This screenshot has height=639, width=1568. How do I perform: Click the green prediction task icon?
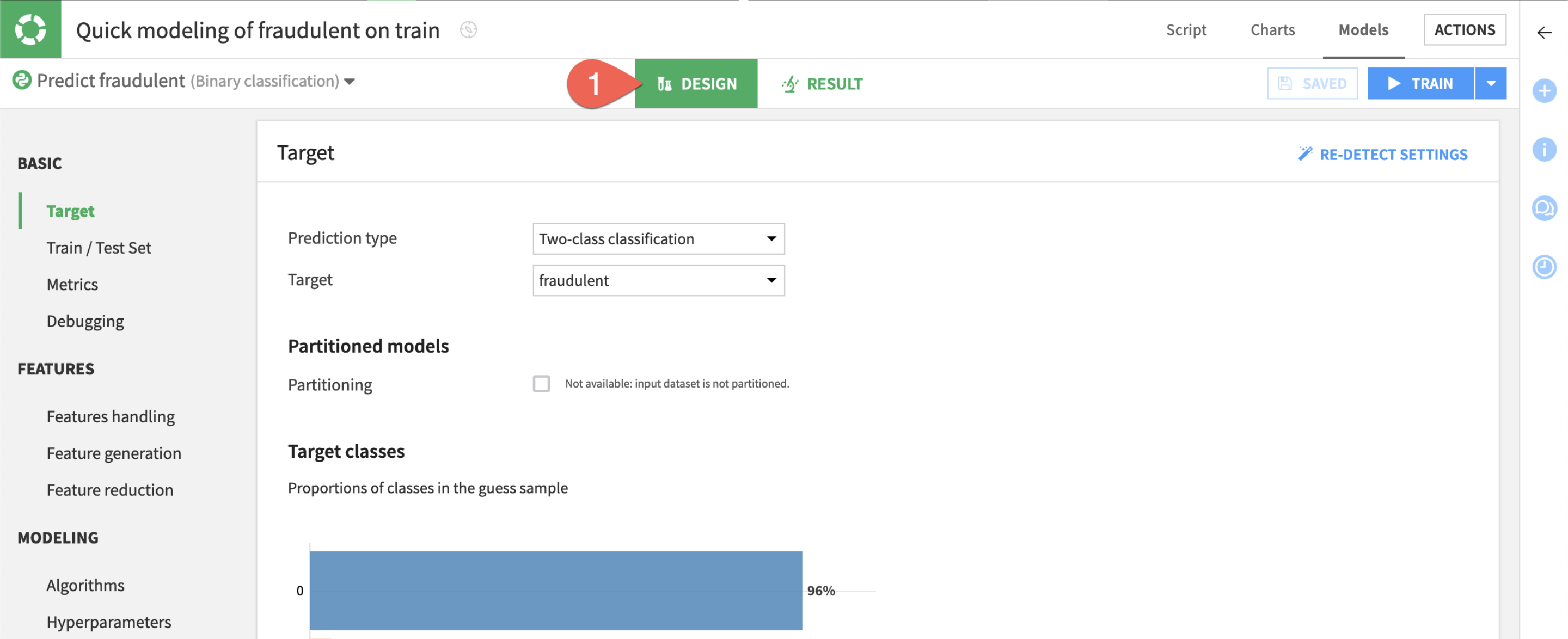[22, 81]
